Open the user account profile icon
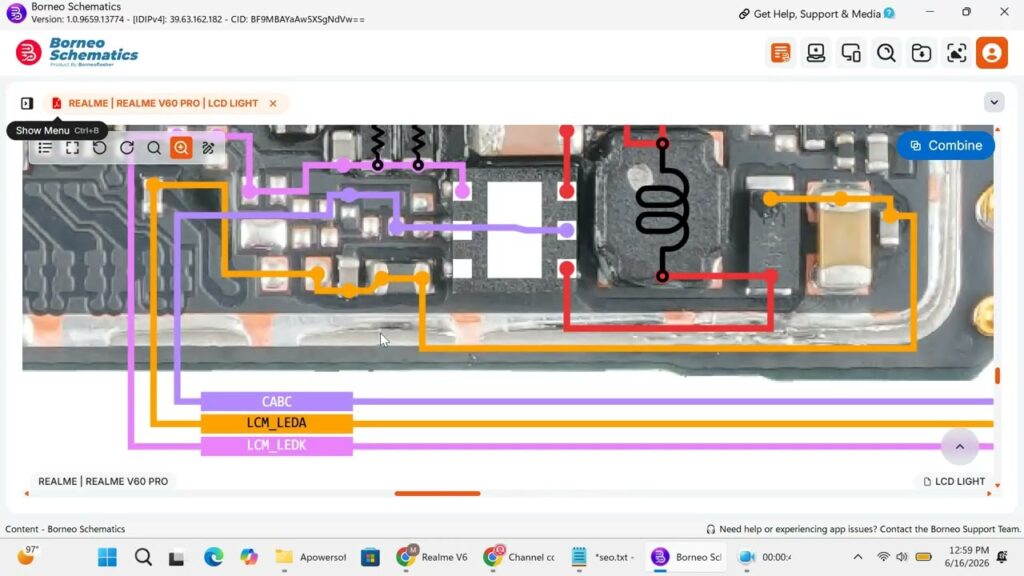 991,53
